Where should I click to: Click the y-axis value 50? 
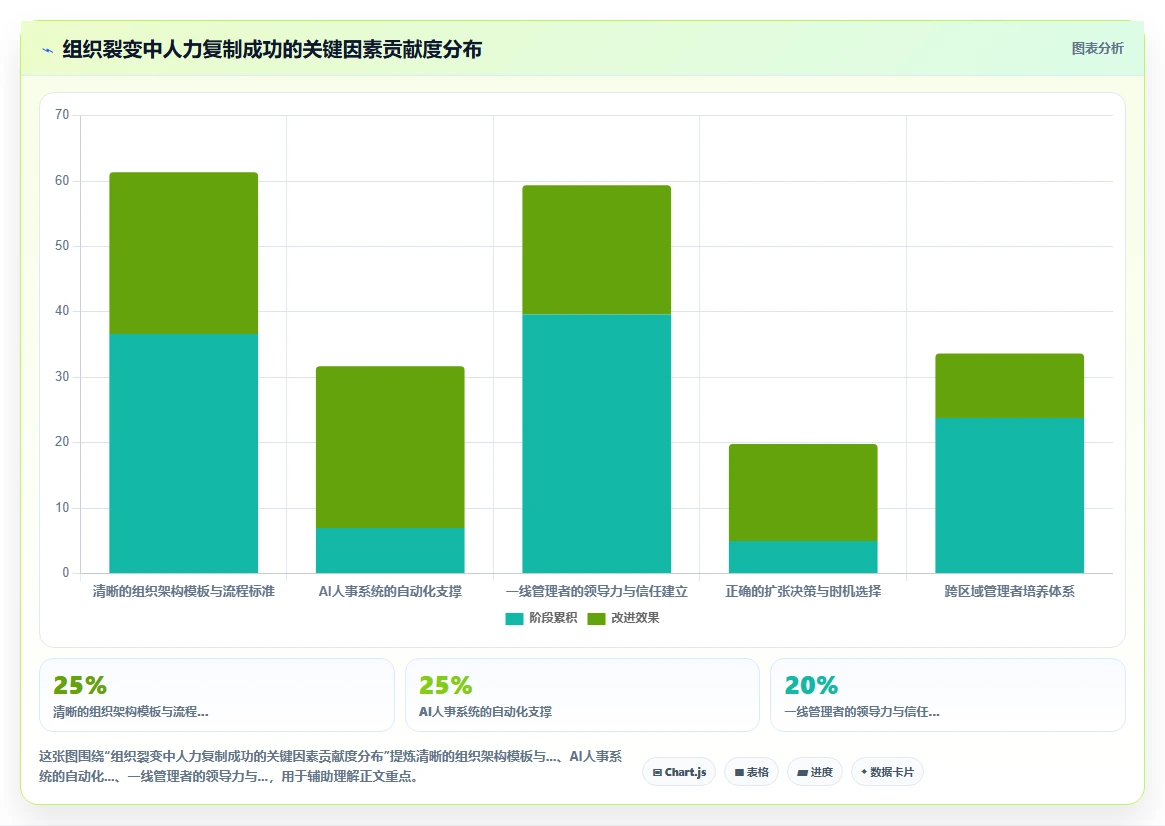pos(62,246)
